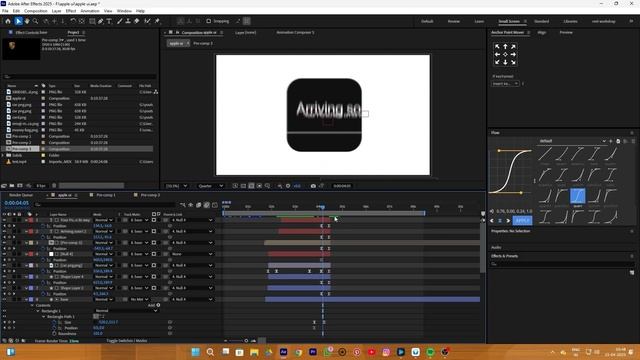Click the Home icon in toolbar
640x360 pixels.
pyautogui.click(x=8, y=21)
